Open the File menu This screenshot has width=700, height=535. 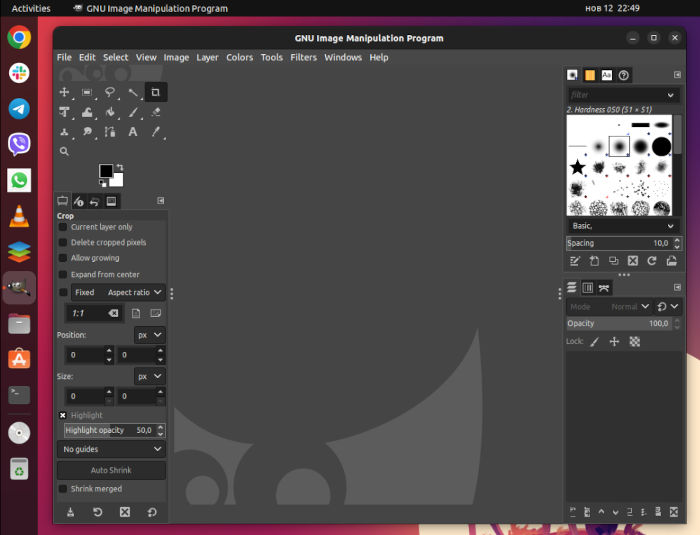point(64,57)
